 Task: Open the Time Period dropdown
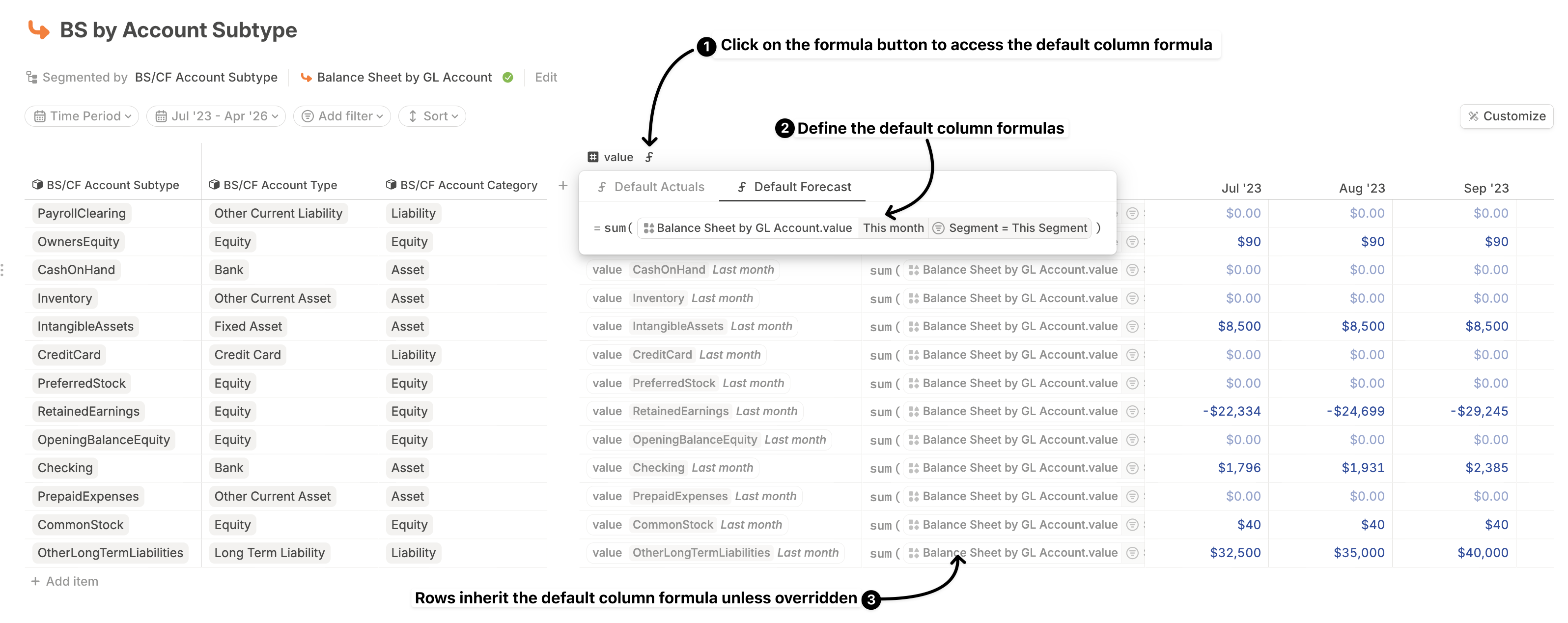[x=81, y=116]
